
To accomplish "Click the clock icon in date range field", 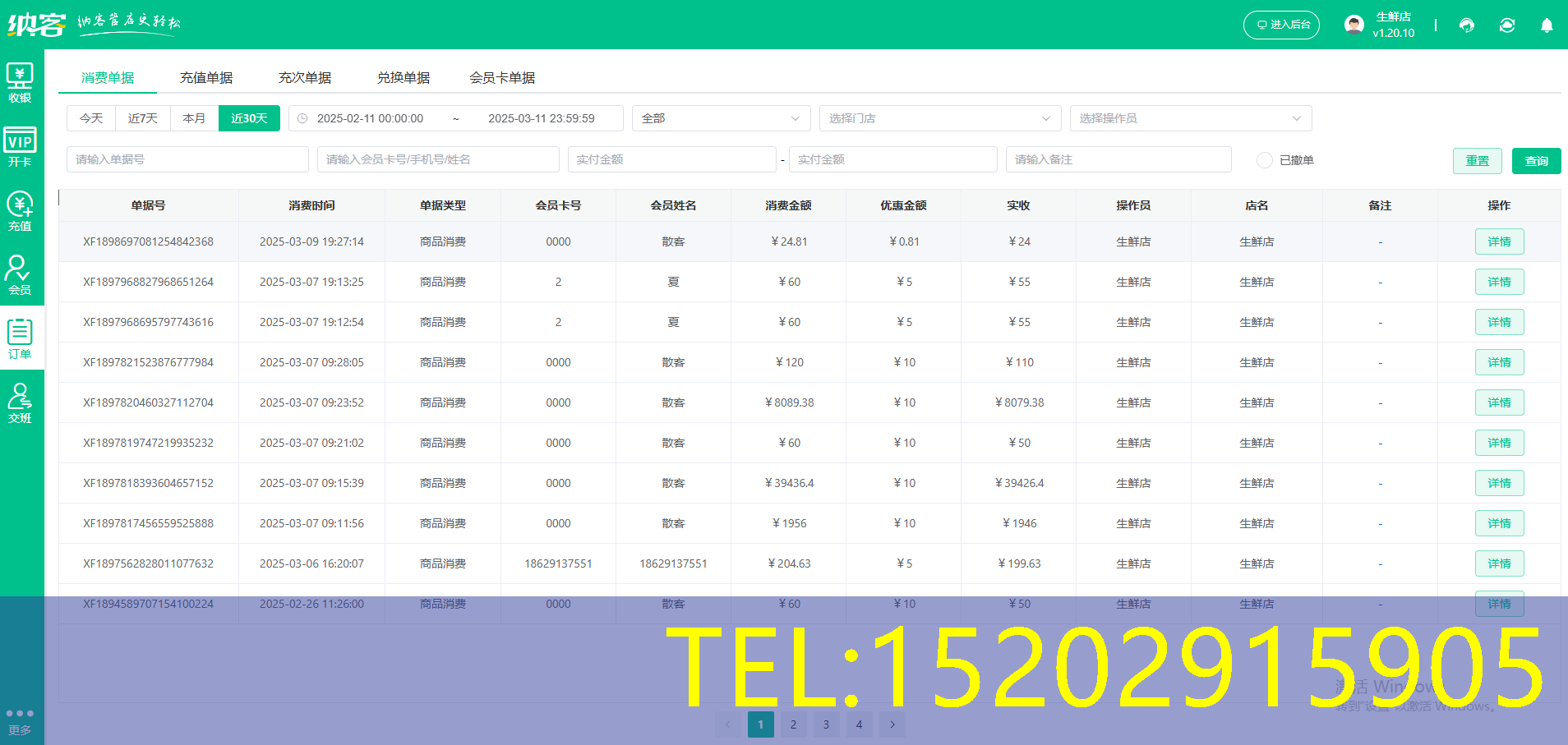I will point(302,118).
